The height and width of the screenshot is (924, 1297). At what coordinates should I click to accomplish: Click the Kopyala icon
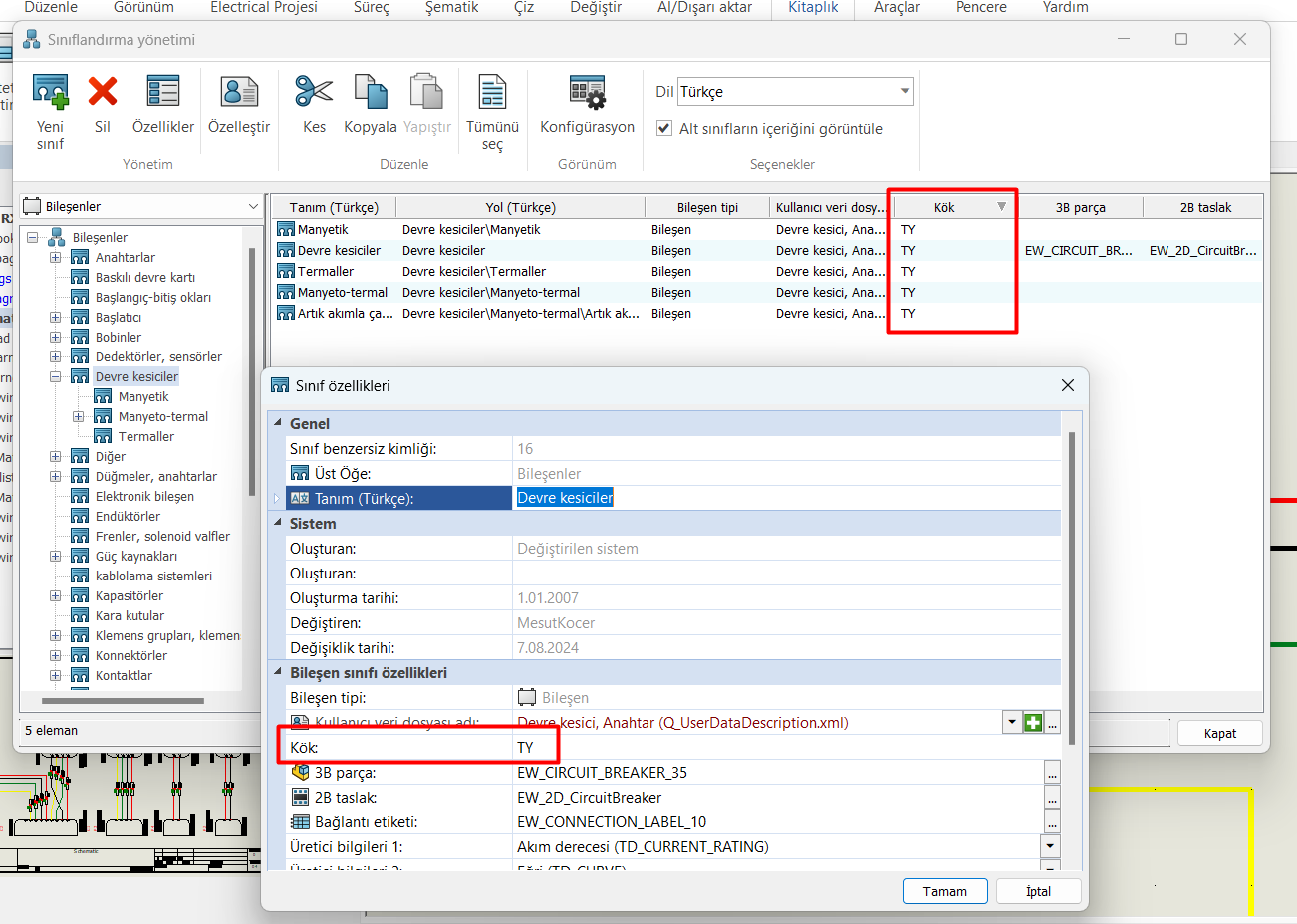tap(371, 92)
